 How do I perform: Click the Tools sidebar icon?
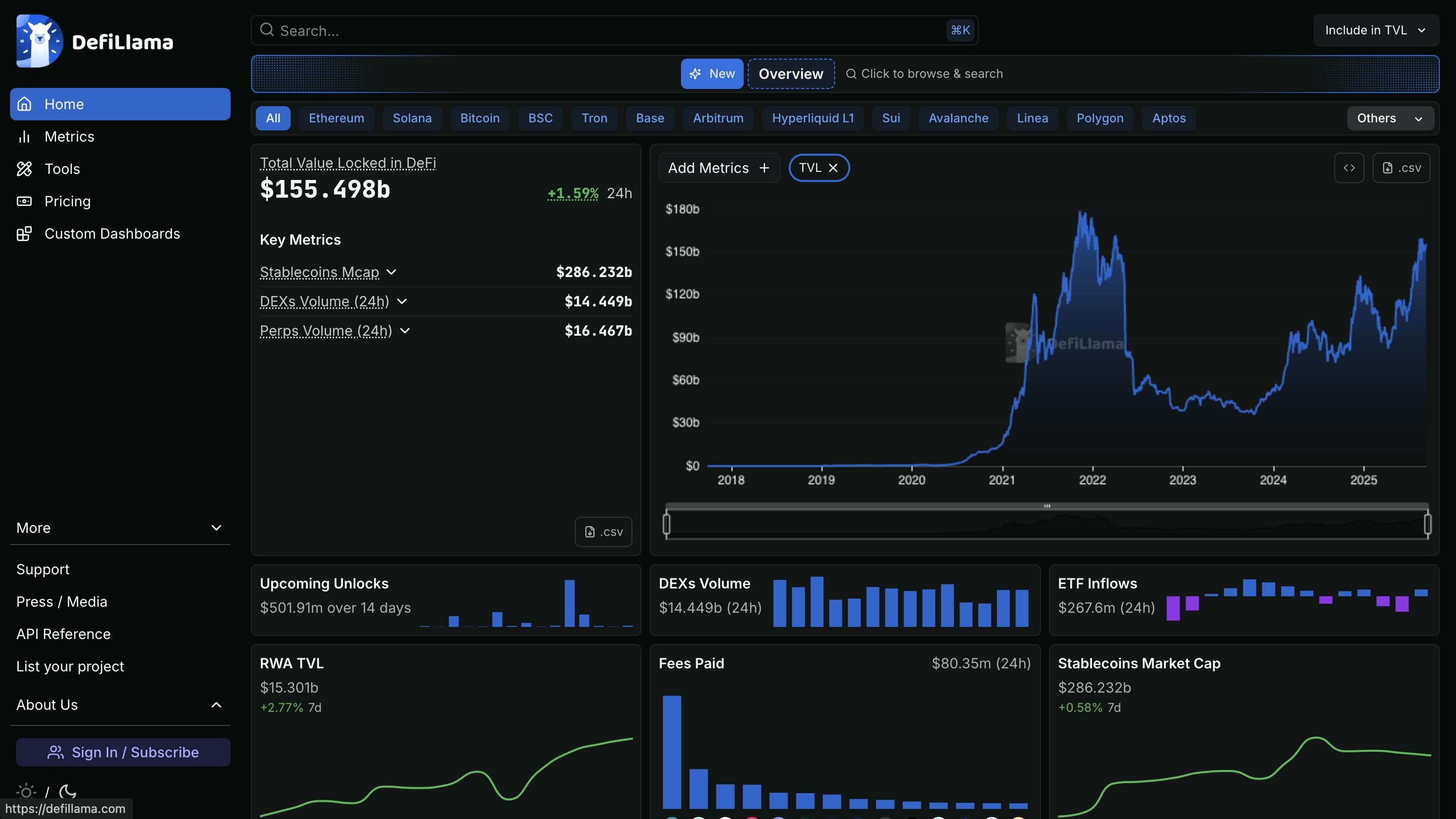pos(25,168)
